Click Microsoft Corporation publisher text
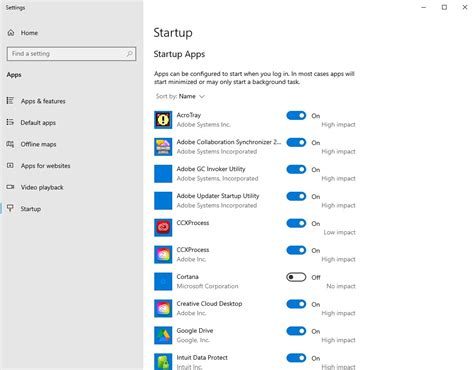Image resolution: width=474 pixels, height=370 pixels. pos(207,286)
